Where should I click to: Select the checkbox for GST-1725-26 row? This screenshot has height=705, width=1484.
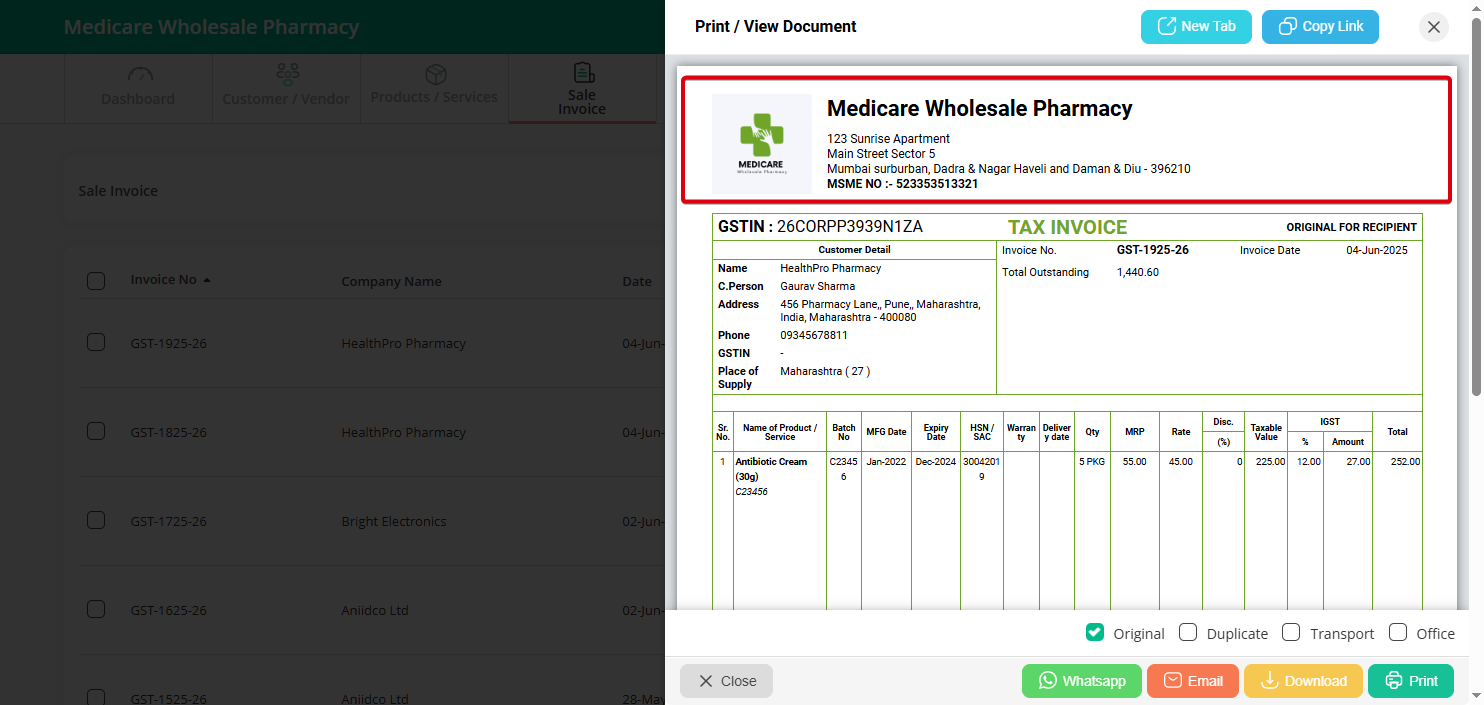pyautogui.click(x=96, y=520)
